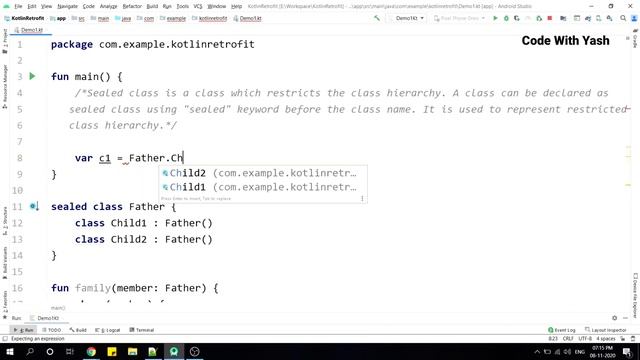Toggle the Structure side panel
Viewport: 640px width, 360px height.
5,221
